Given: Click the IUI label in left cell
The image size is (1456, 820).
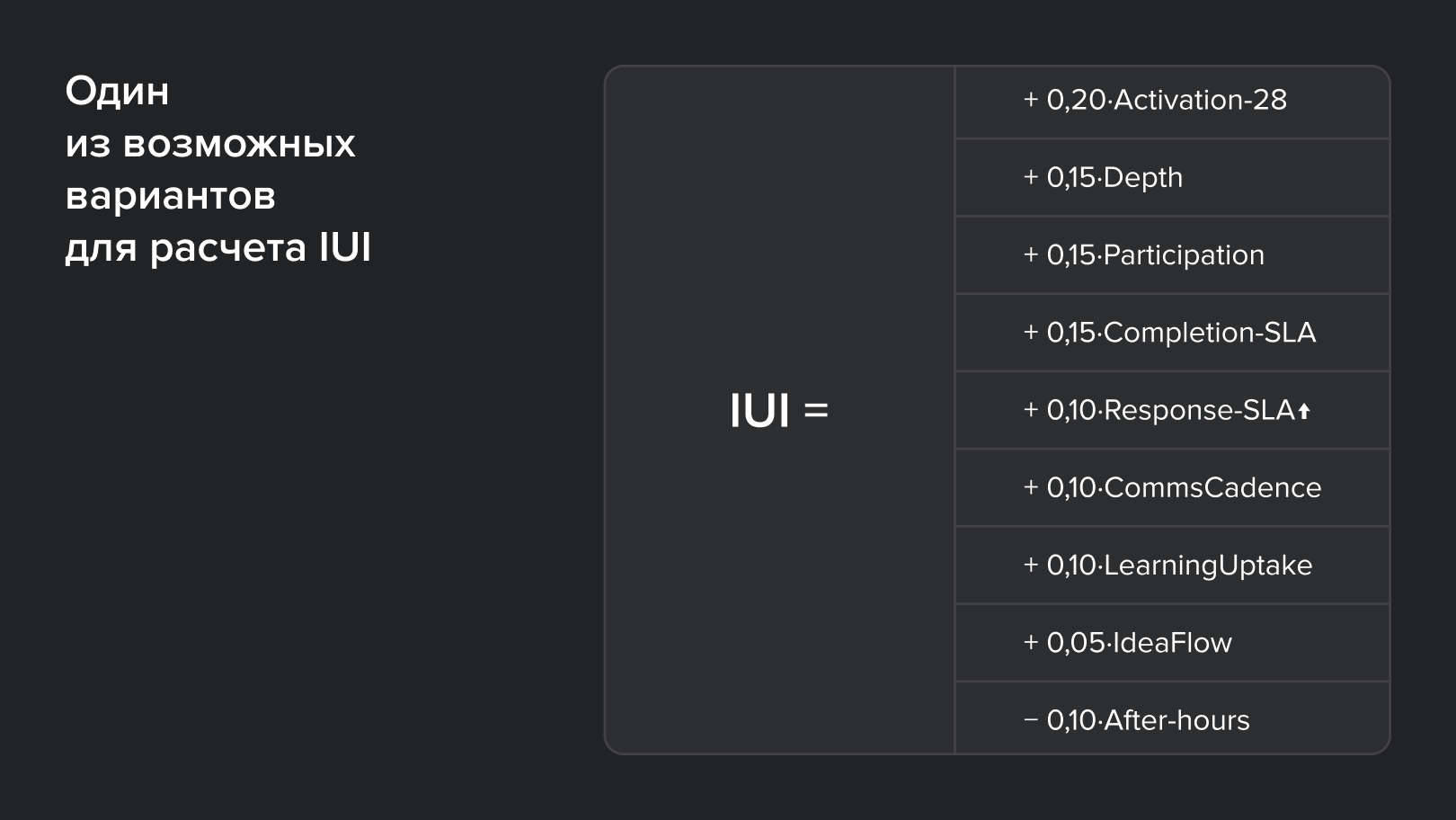Looking at the screenshot, I should click(x=759, y=411).
